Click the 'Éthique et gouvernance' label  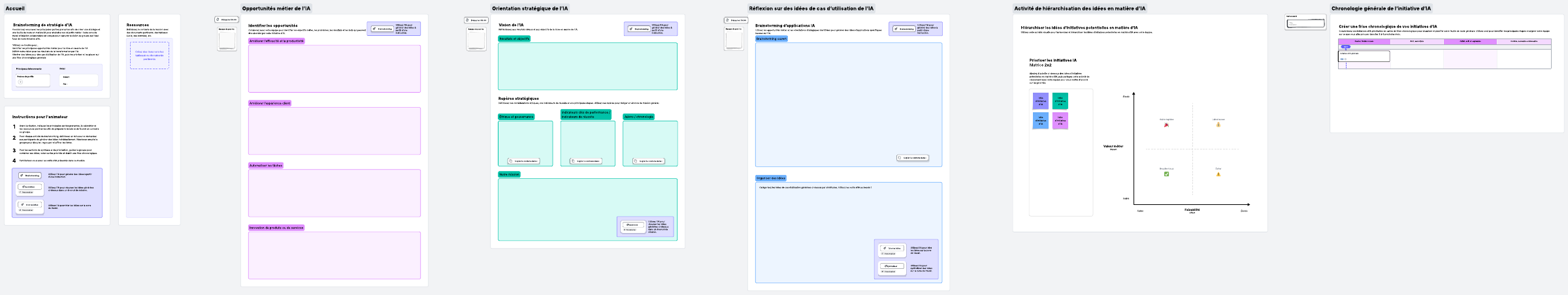coord(516,117)
